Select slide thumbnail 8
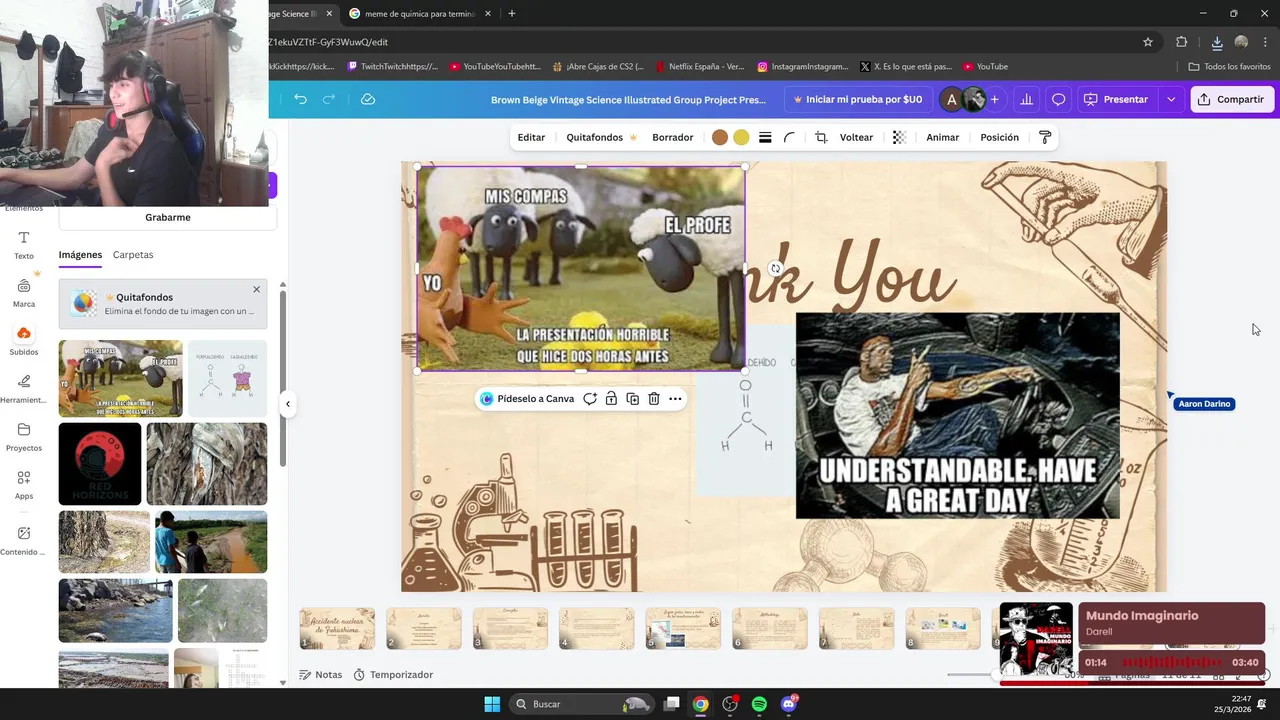 point(943,629)
